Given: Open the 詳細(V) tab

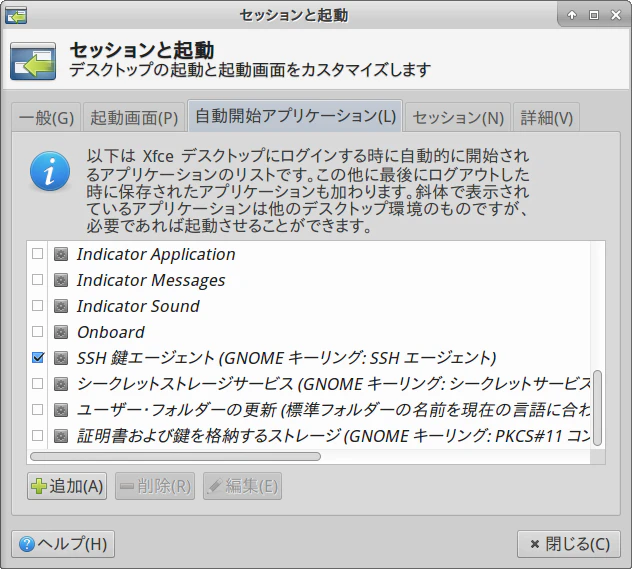Looking at the screenshot, I should tap(547, 118).
